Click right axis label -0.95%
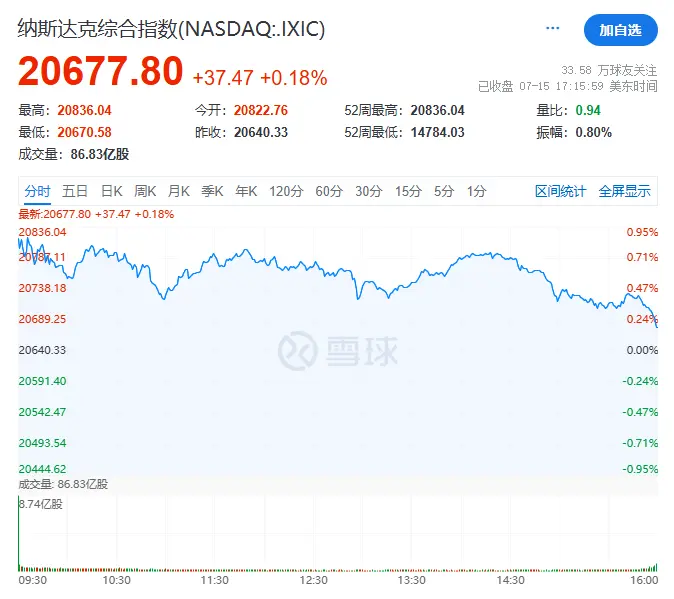The height and width of the screenshot is (599, 674). point(640,469)
